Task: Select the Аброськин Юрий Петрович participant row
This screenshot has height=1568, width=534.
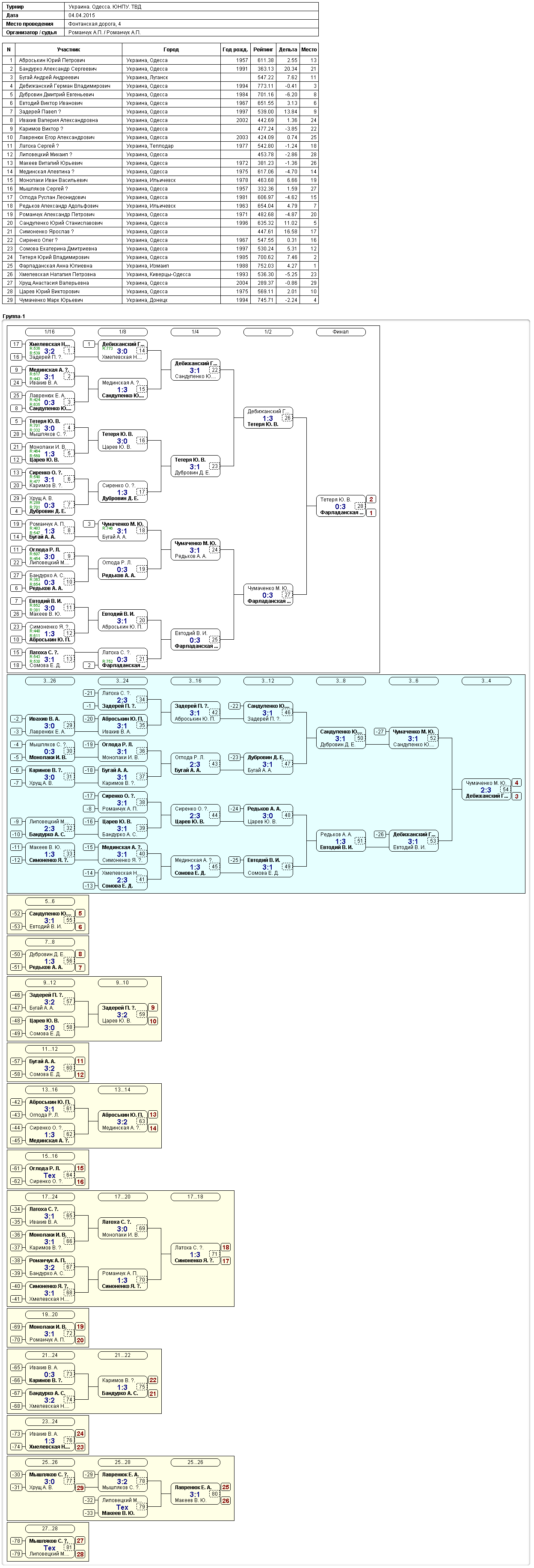Action: pos(160,60)
